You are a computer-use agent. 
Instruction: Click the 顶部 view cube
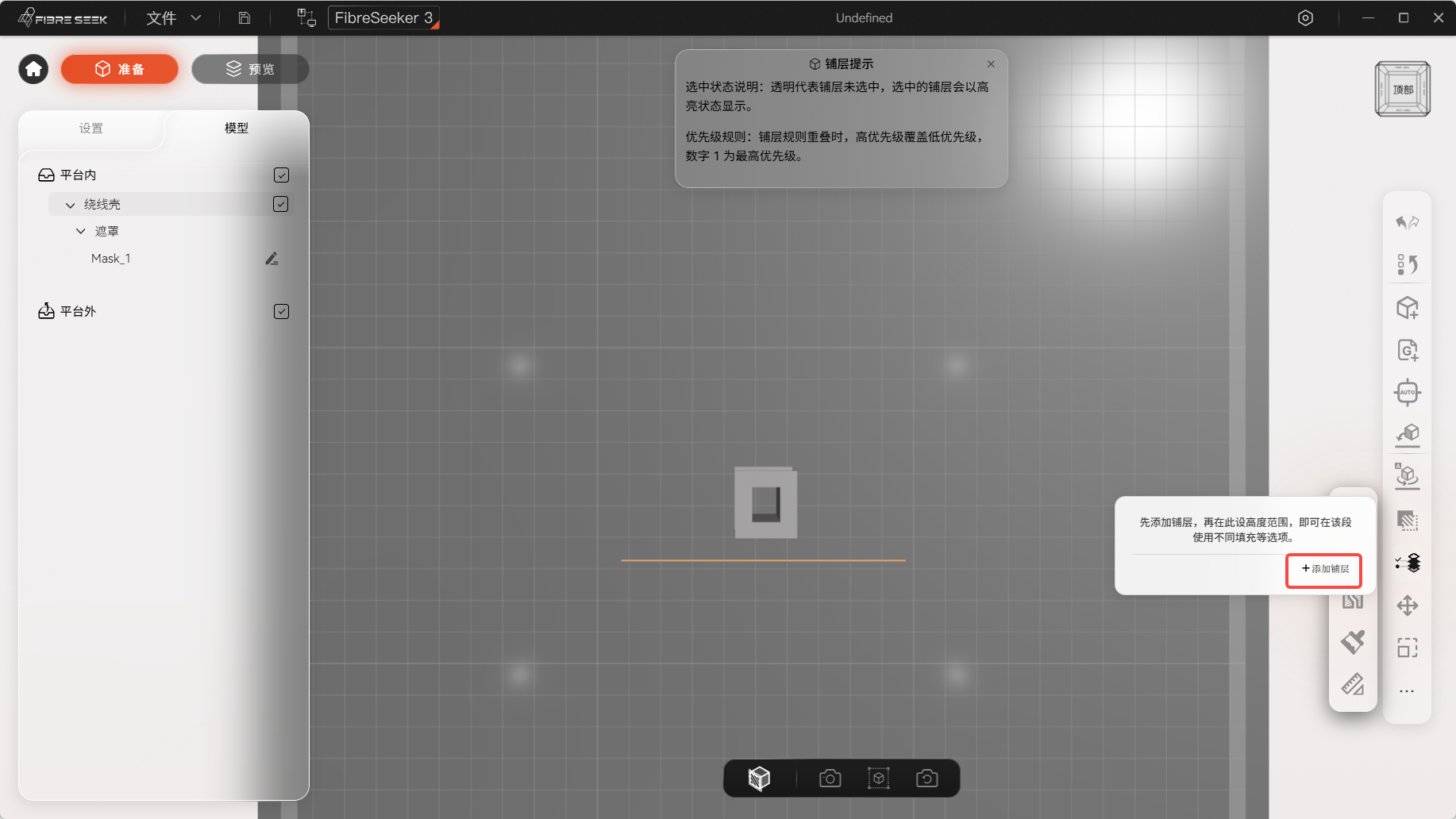(1403, 89)
